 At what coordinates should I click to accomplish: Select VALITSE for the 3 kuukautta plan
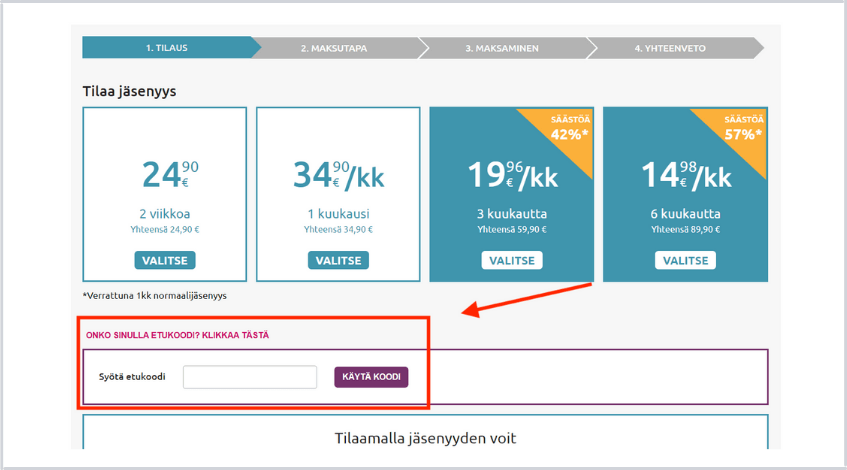pos(512,260)
